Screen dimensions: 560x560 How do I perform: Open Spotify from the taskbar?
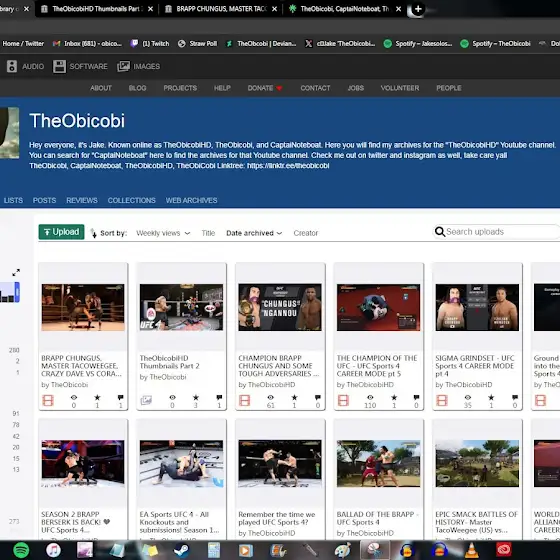coord(21,550)
